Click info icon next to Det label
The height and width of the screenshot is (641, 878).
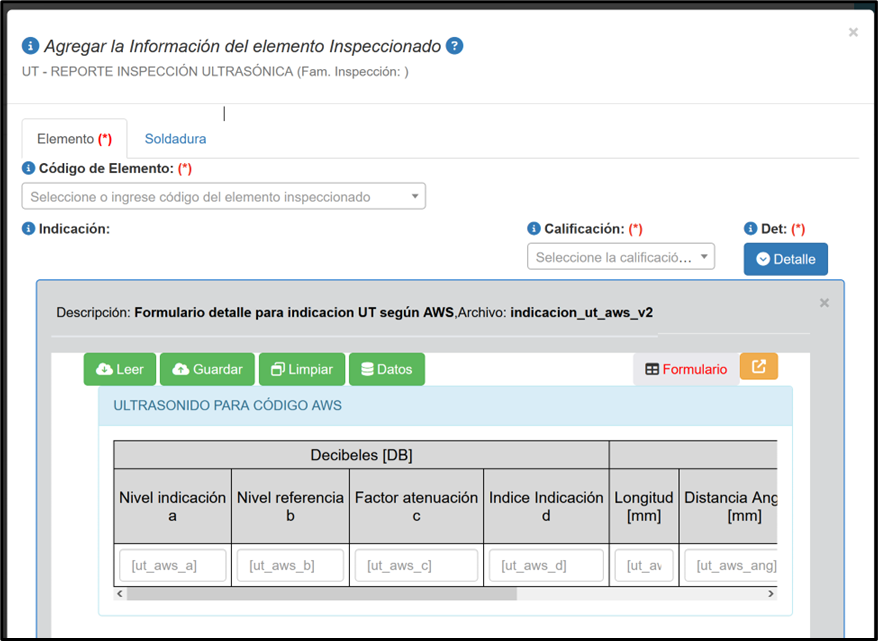[x=750, y=229]
